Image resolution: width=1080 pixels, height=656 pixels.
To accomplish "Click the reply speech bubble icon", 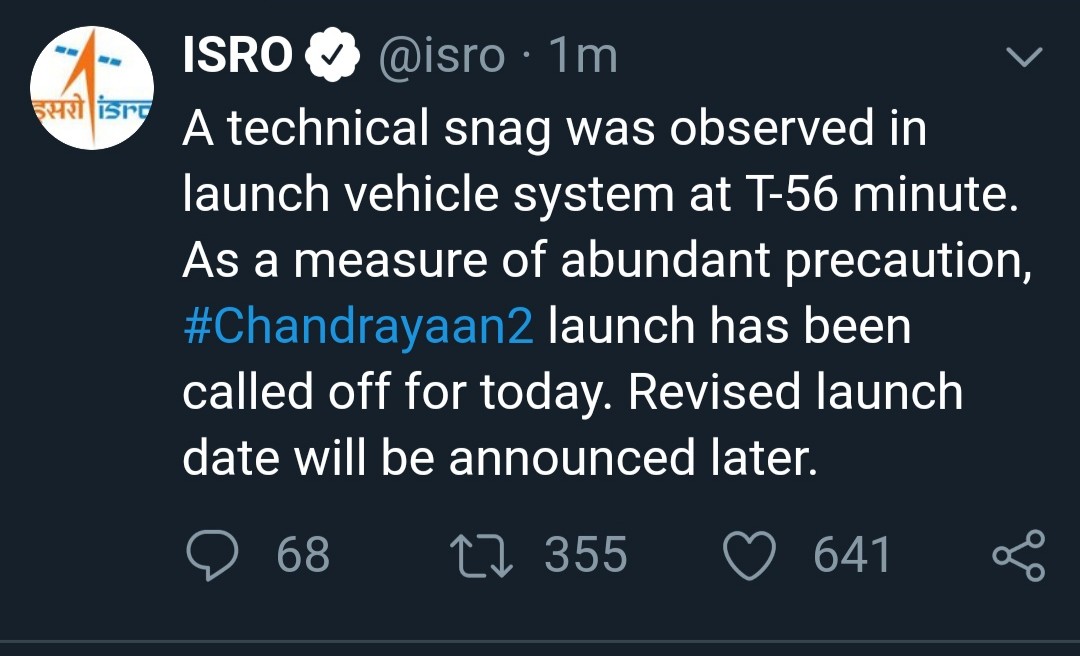I will [x=212, y=555].
